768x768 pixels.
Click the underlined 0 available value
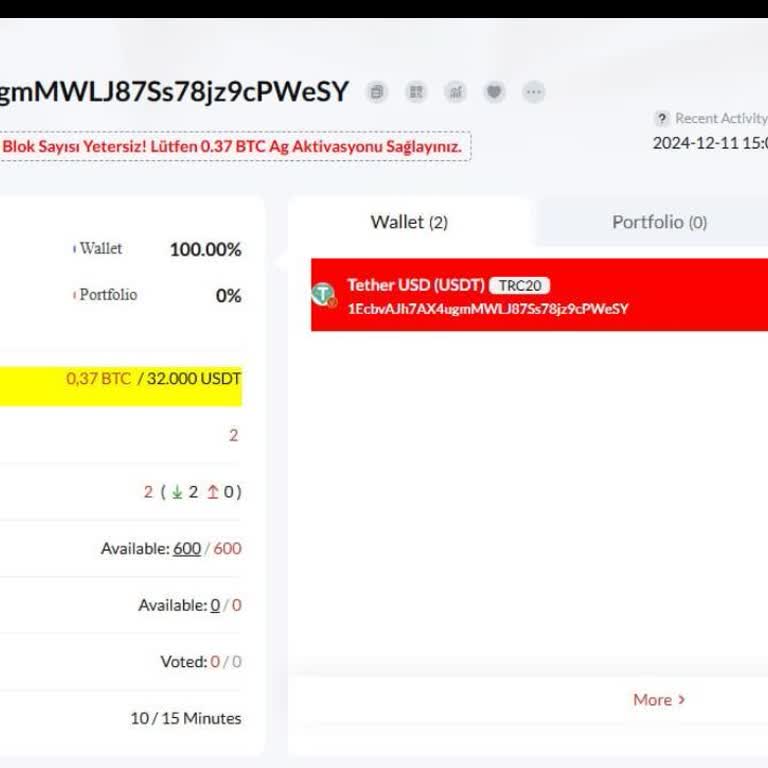pos(215,605)
